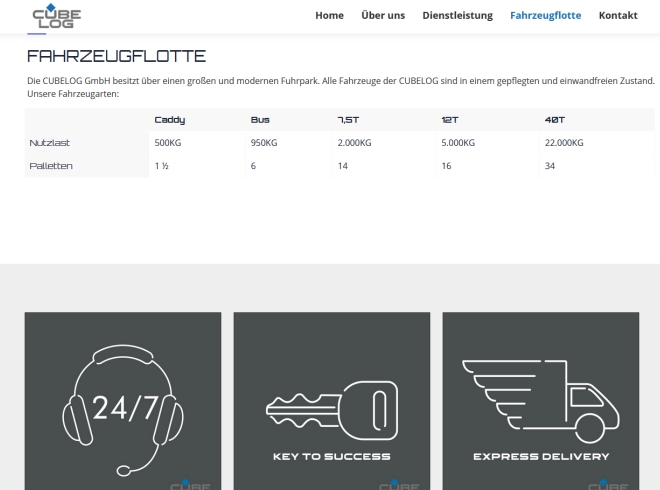The image size is (660, 490).
Task: Open the Home menu item
Action: coord(329,16)
